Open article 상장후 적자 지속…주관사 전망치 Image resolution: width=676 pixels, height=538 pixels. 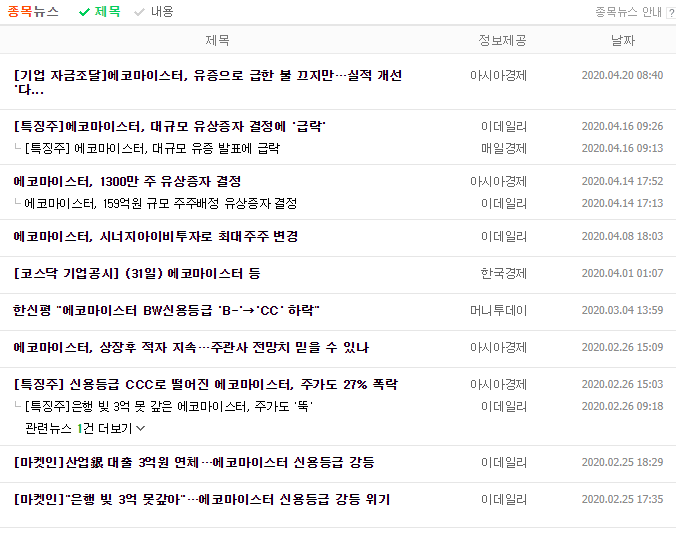[x=191, y=347]
